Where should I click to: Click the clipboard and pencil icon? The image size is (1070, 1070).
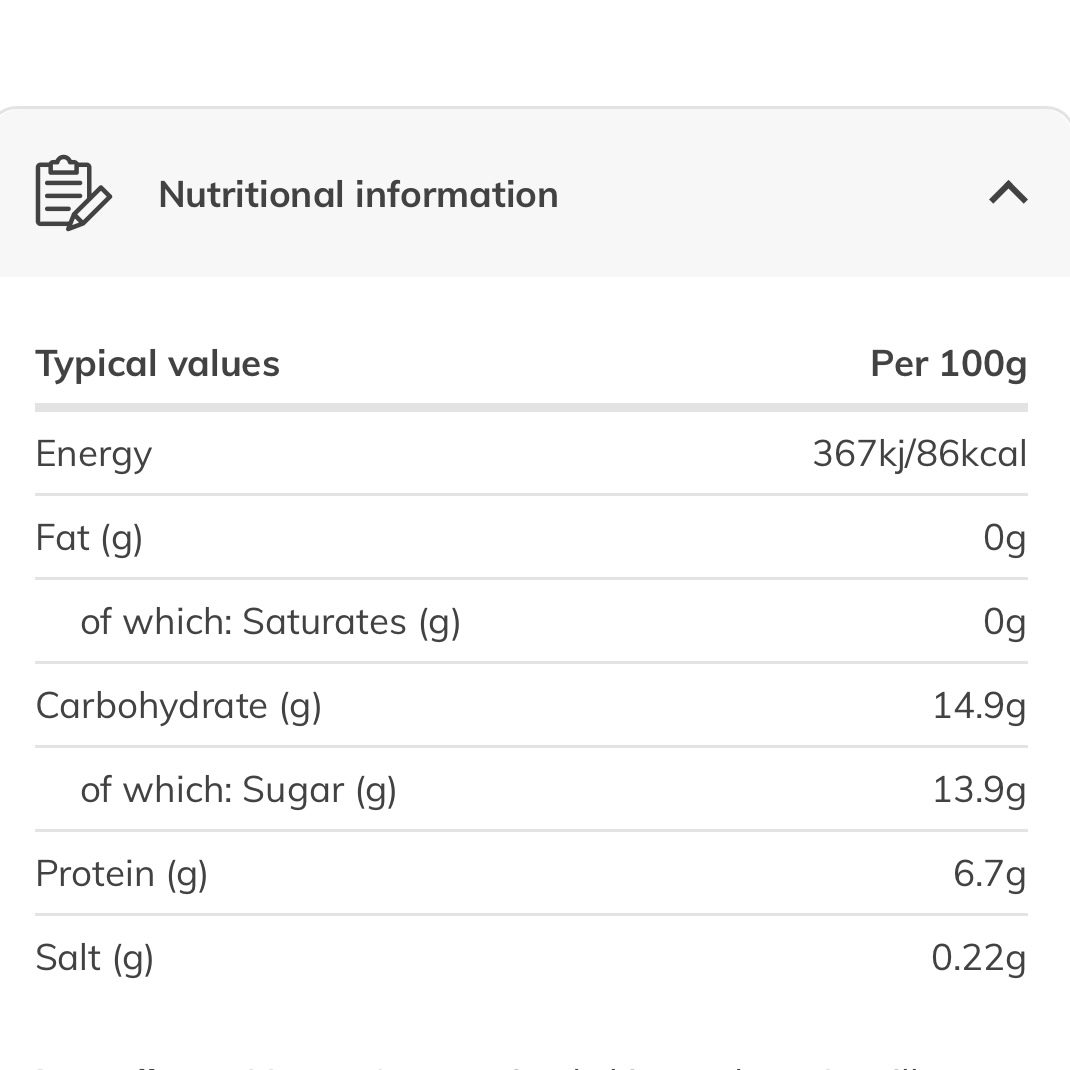click(x=73, y=193)
